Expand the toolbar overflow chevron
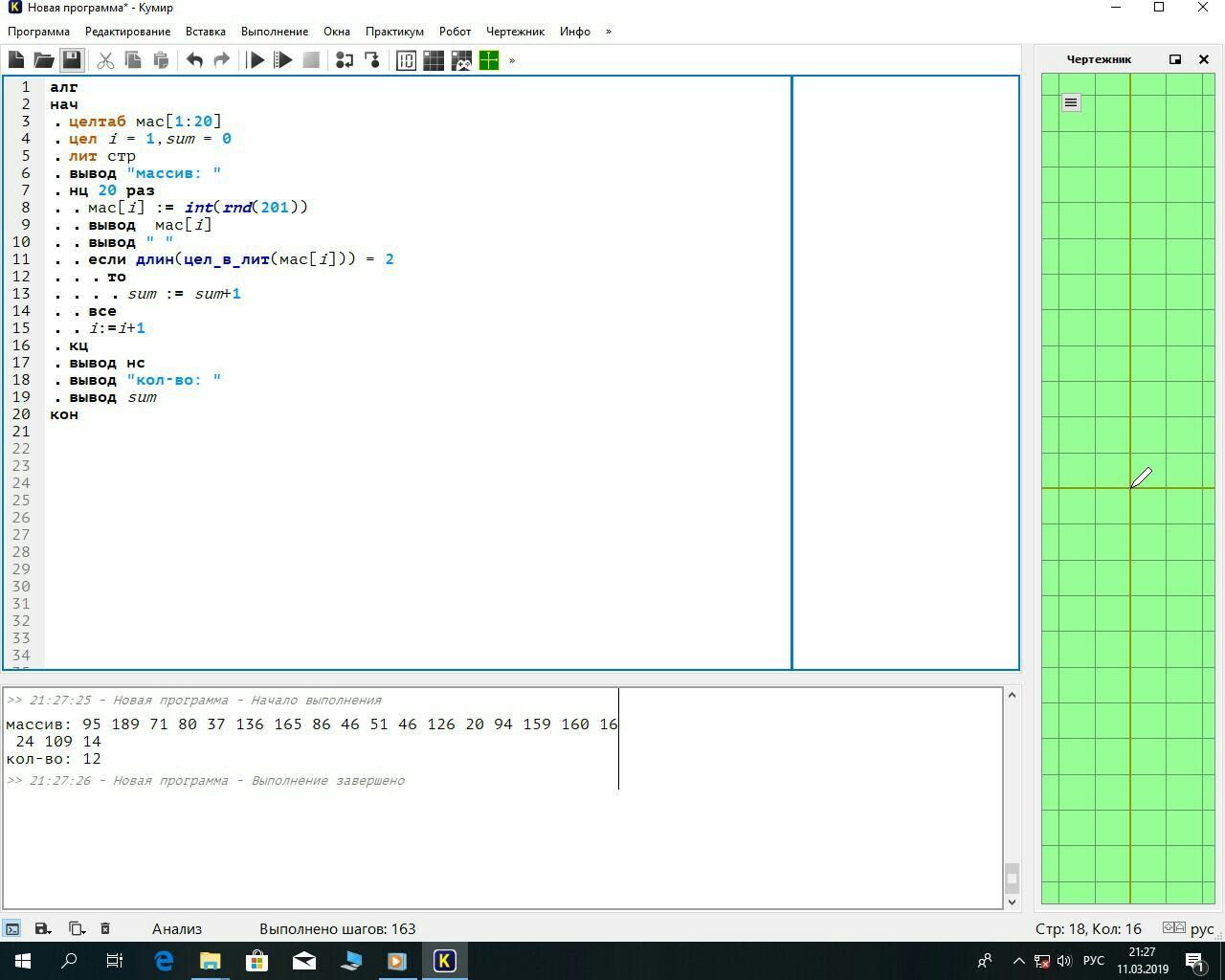This screenshot has width=1225, height=980. pos(512,60)
